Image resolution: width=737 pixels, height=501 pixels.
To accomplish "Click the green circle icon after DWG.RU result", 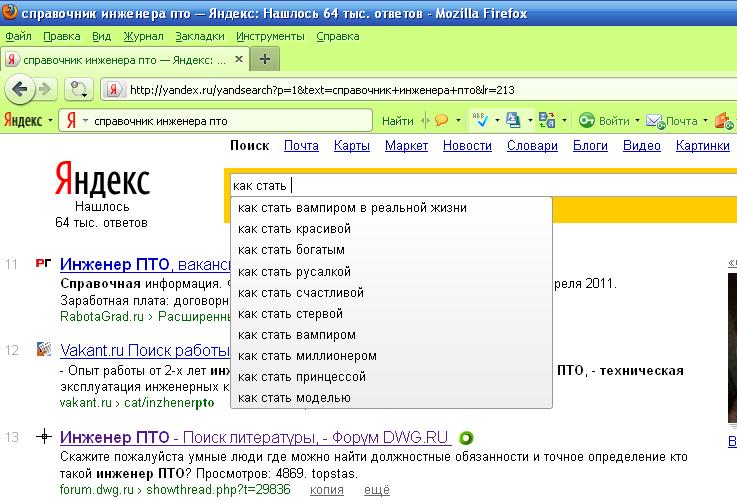I will click(466, 438).
